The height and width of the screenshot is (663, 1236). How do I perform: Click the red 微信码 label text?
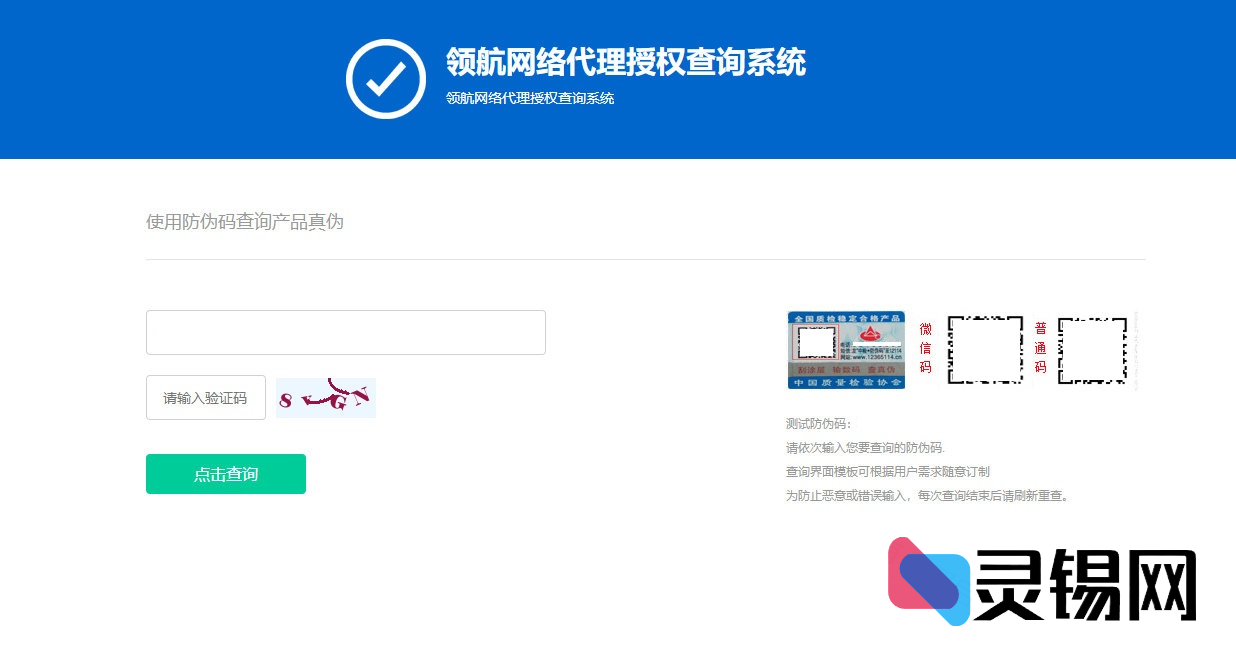925,348
